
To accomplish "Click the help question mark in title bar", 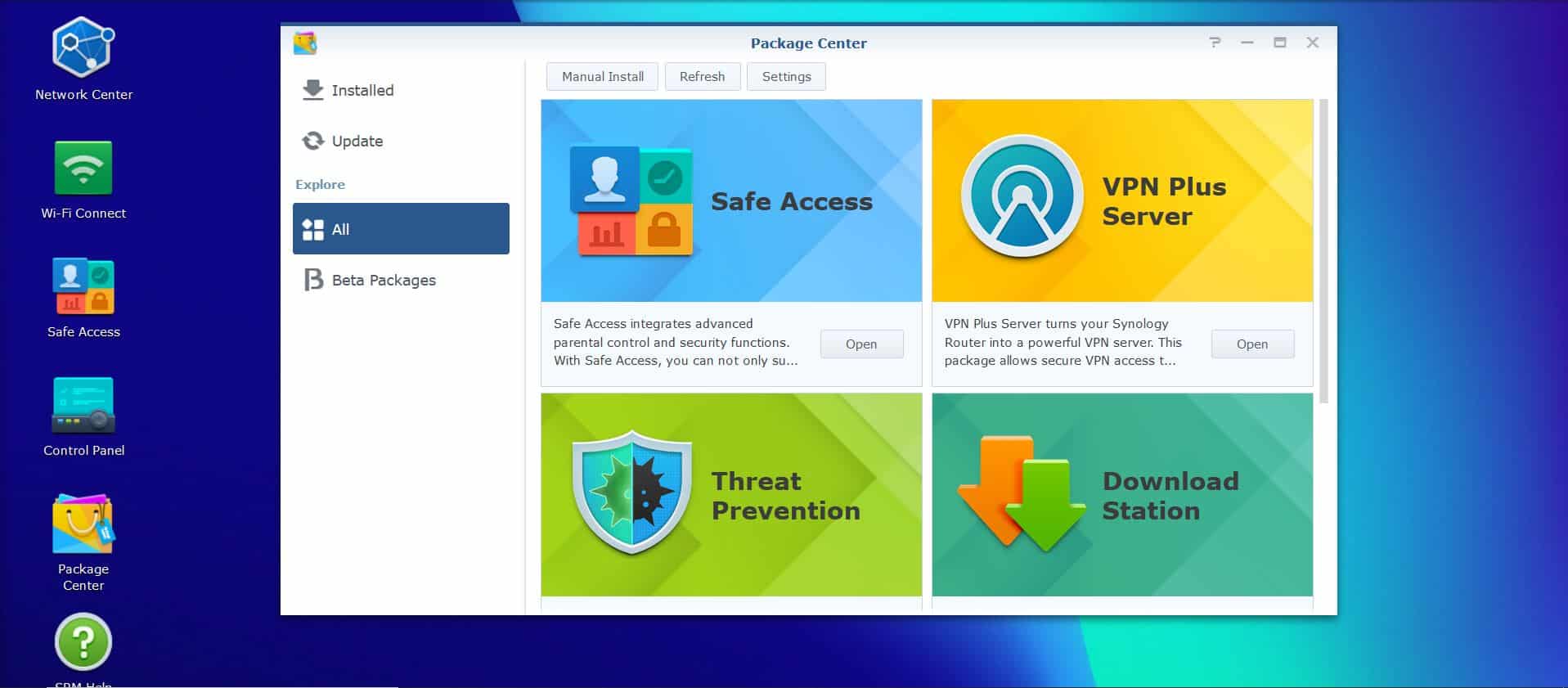I will point(1215,43).
